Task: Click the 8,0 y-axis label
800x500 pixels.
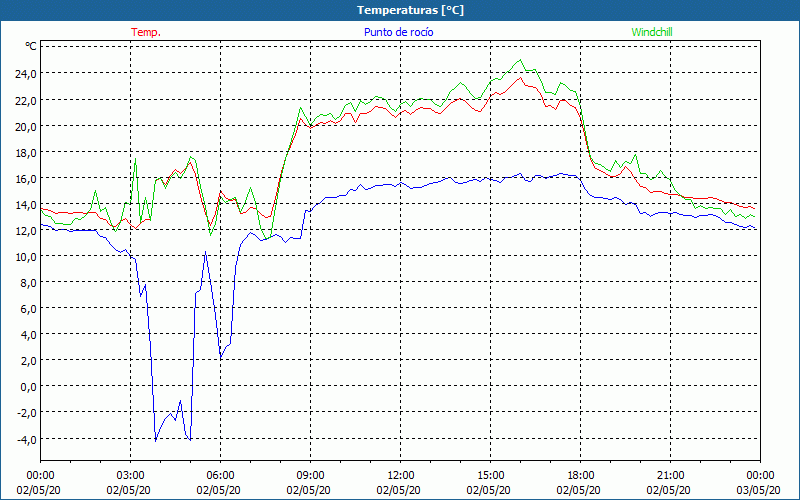Action: click(29, 283)
